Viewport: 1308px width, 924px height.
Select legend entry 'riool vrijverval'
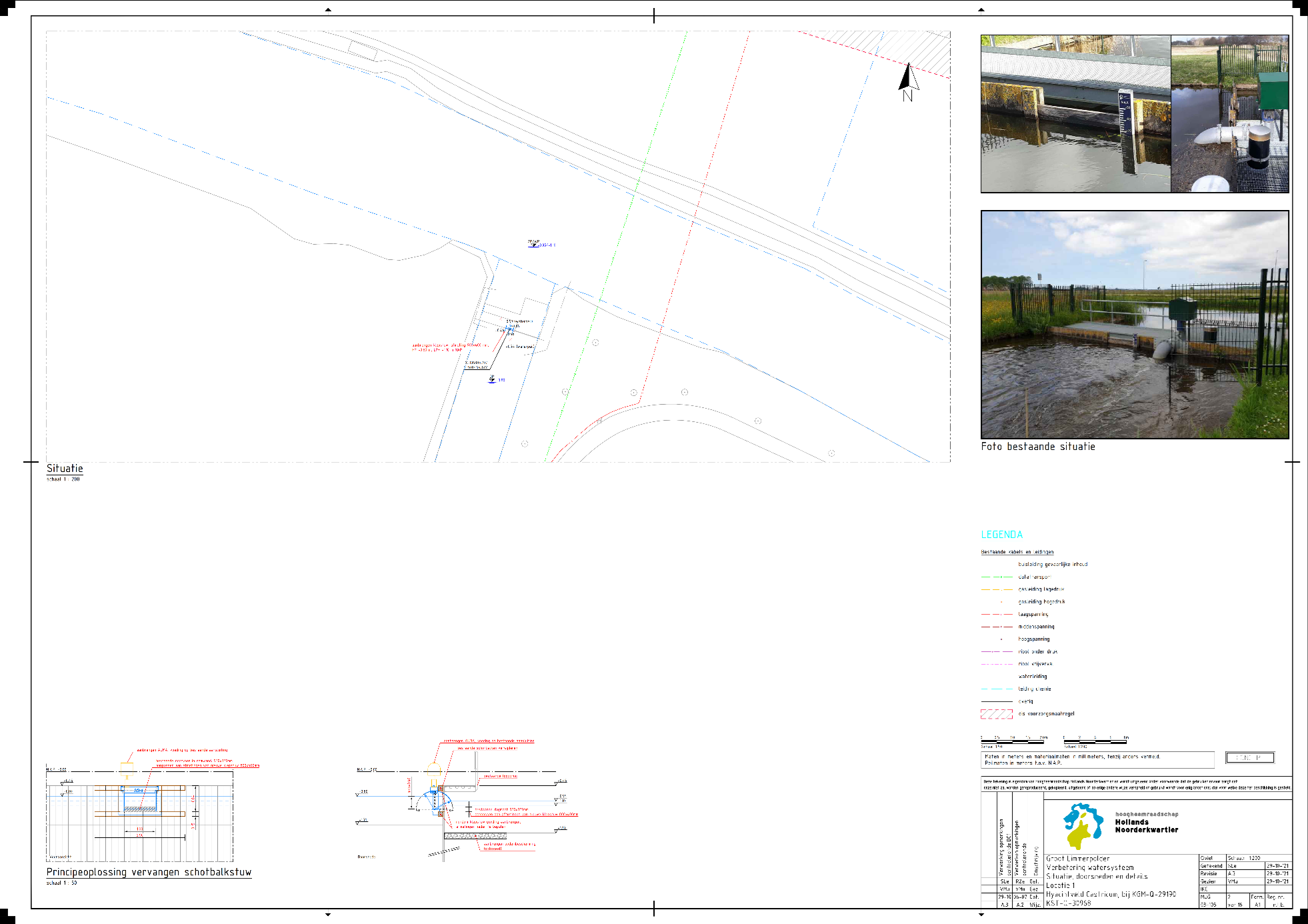(x=1035, y=664)
